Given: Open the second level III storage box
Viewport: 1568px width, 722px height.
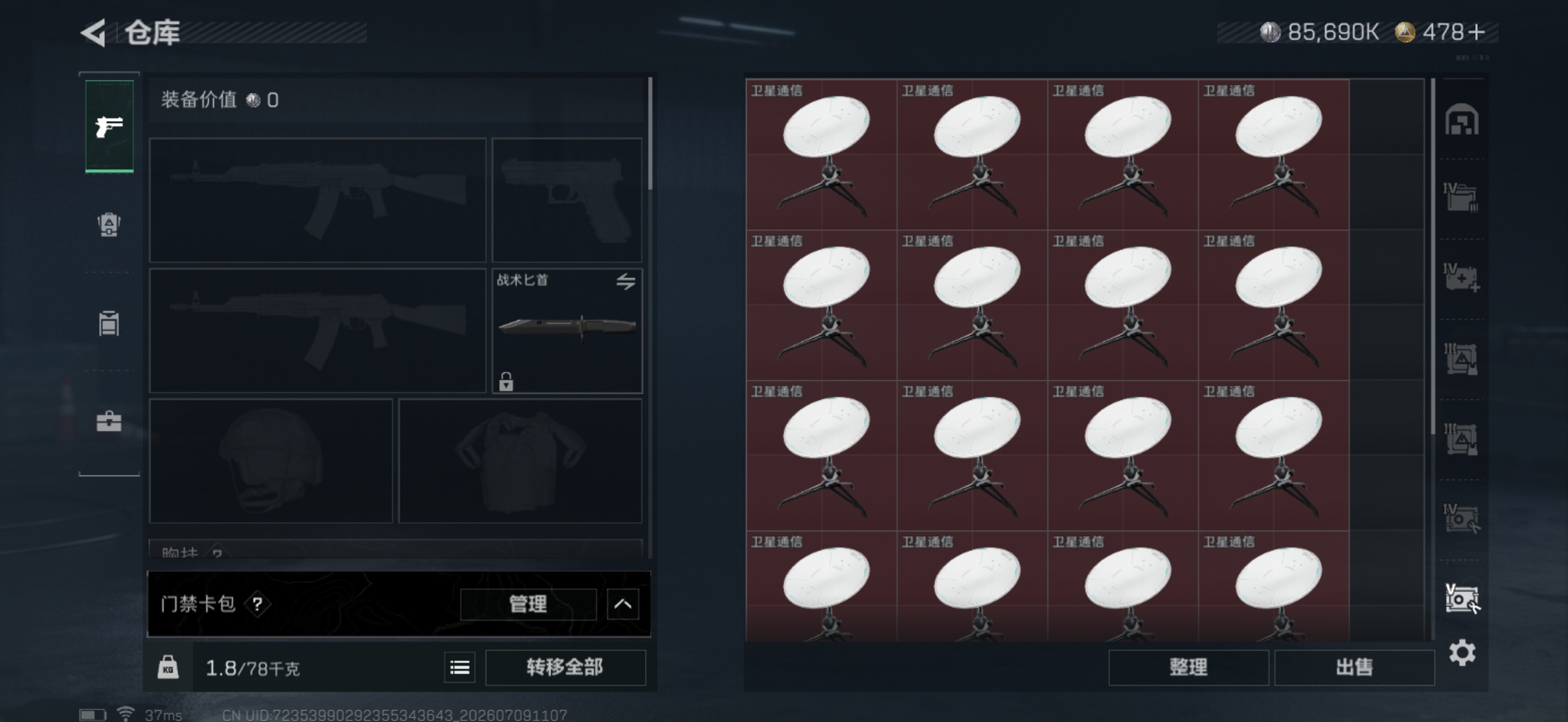Looking at the screenshot, I should (x=1462, y=439).
